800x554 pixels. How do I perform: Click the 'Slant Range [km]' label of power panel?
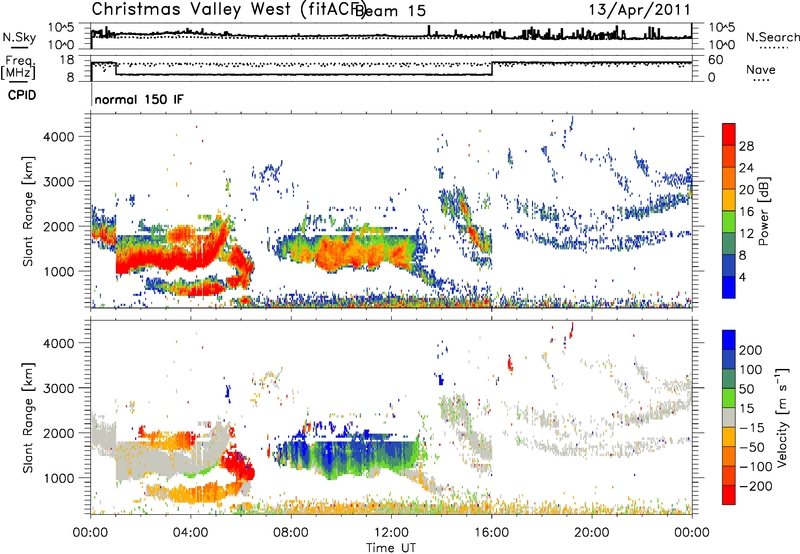(x=28, y=211)
